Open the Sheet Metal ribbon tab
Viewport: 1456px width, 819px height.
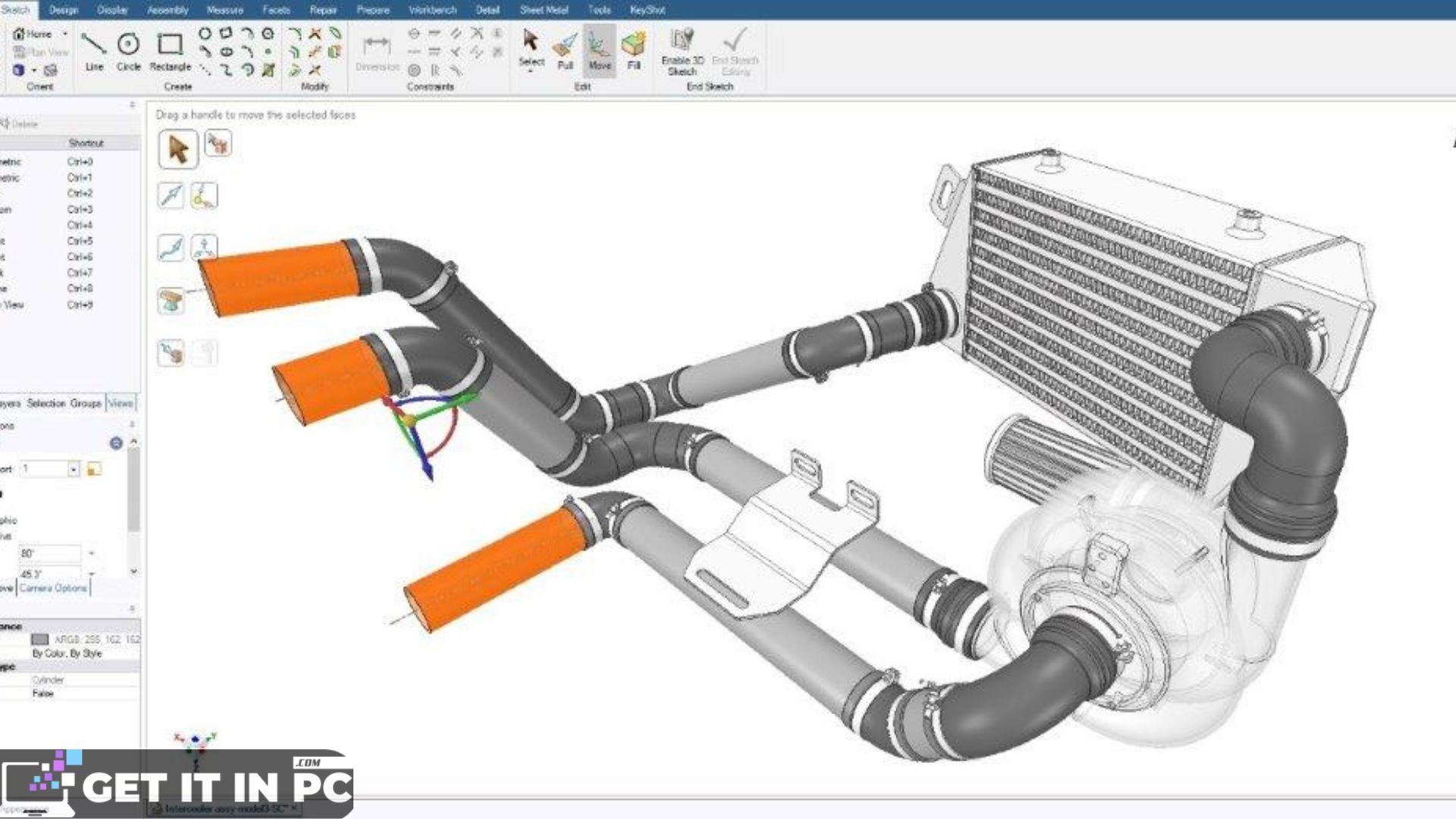point(544,10)
